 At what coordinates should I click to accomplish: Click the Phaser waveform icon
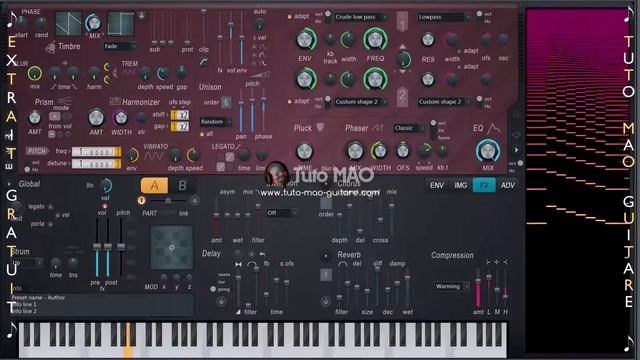378,128
